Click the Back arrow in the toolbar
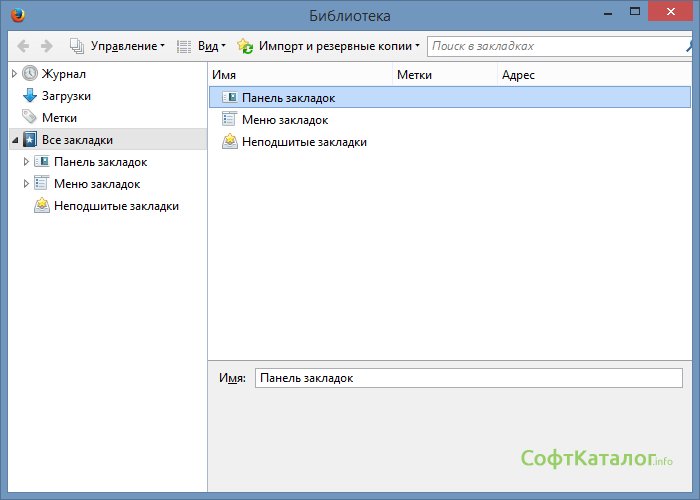Image resolution: width=700 pixels, height=500 pixels. [23, 46]
